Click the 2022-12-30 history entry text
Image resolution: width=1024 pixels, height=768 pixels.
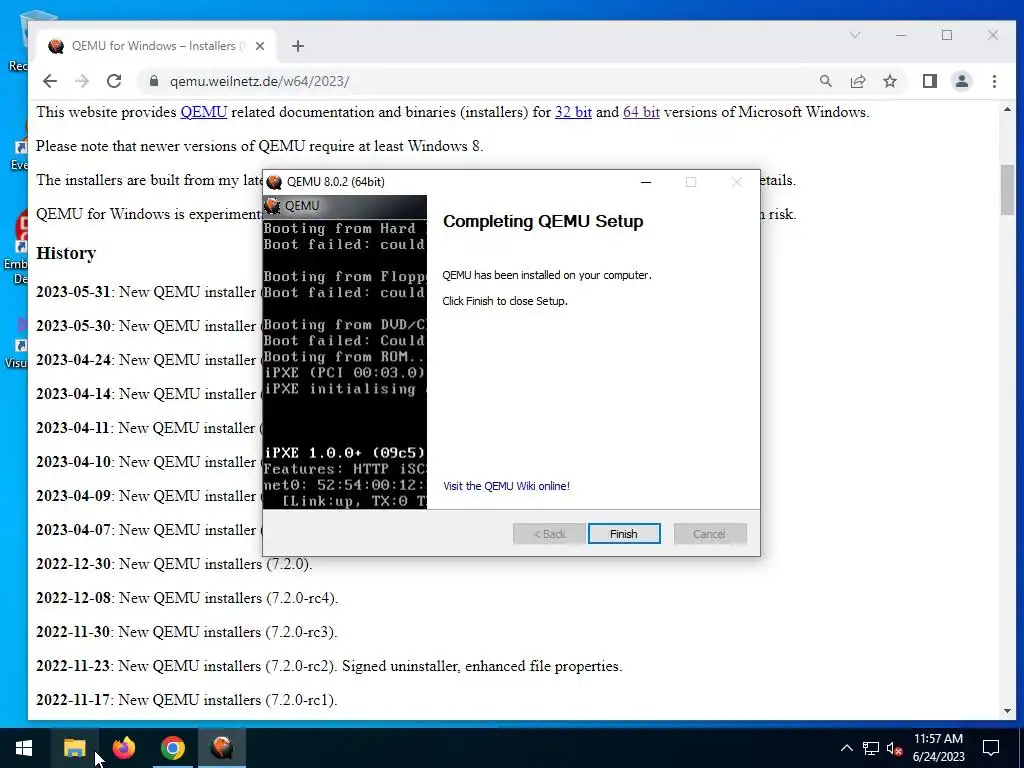pyautogui.click(x=174, y=564)
